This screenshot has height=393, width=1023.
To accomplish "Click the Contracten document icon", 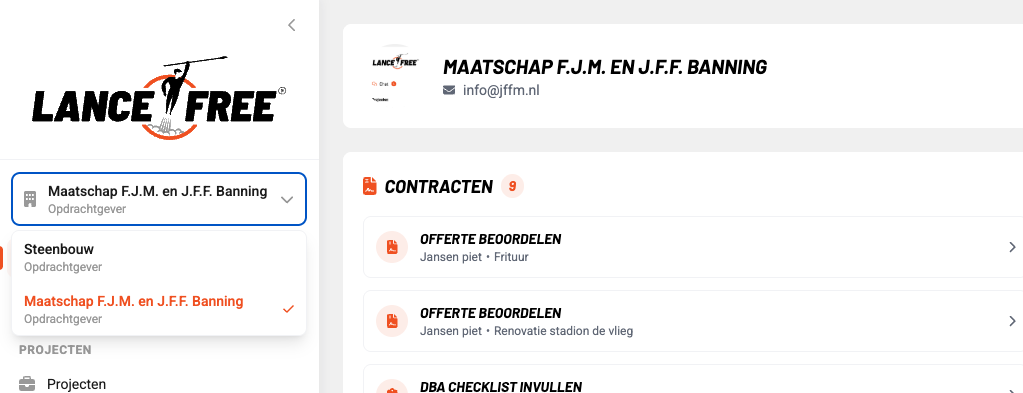I will (x=370, y=186).
